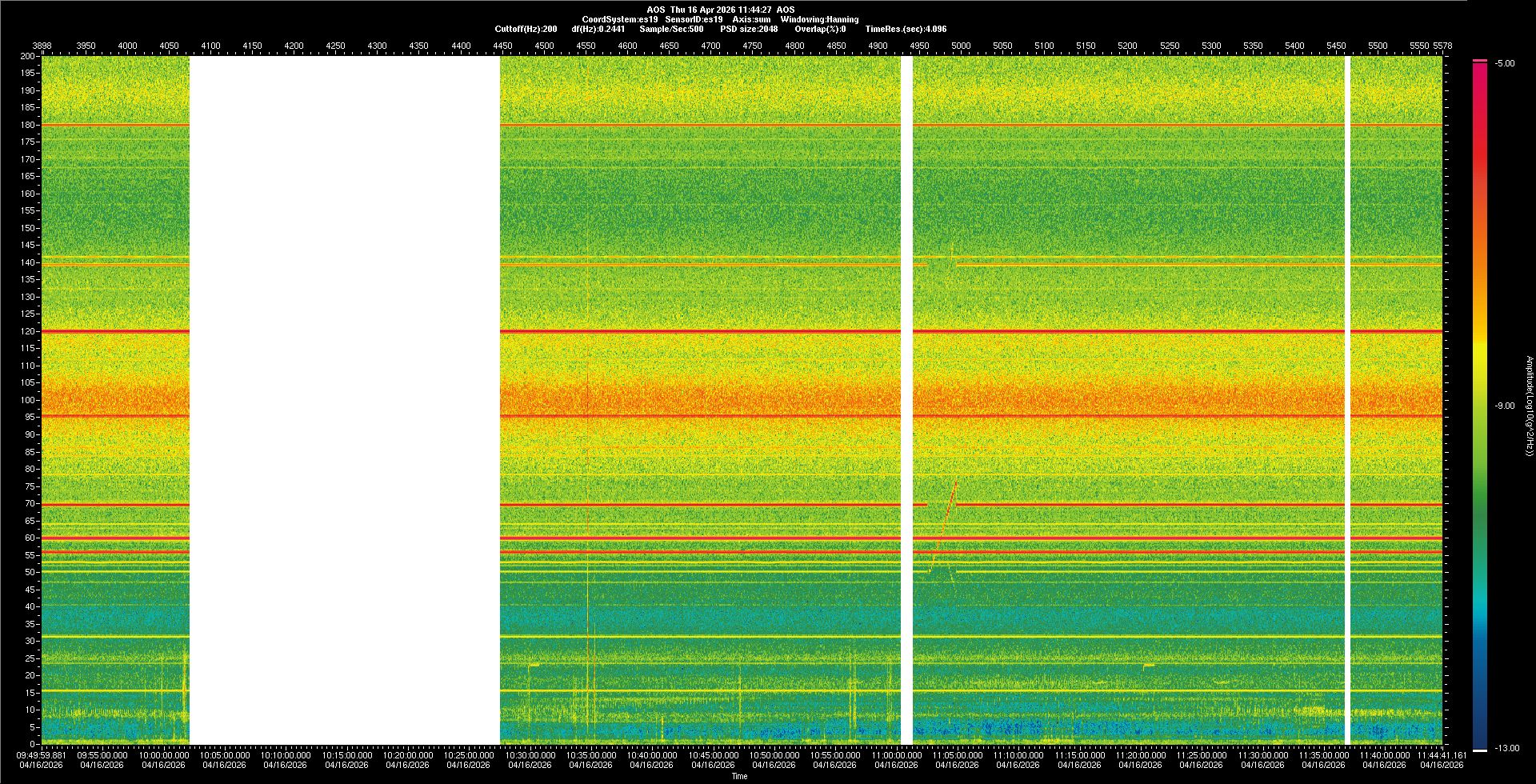Viewport: 1536px width, 784px height.
Task: Click the 09:49:59.881 start time label
Action: pos(42,755)
